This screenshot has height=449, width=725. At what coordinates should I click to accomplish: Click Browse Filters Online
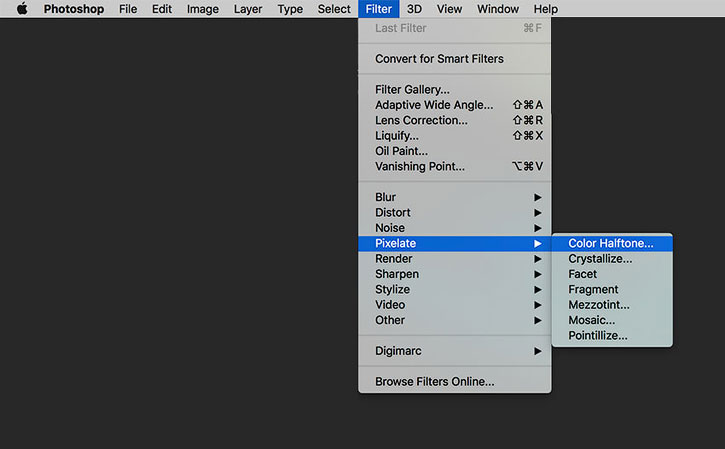[x=455, y=381]
